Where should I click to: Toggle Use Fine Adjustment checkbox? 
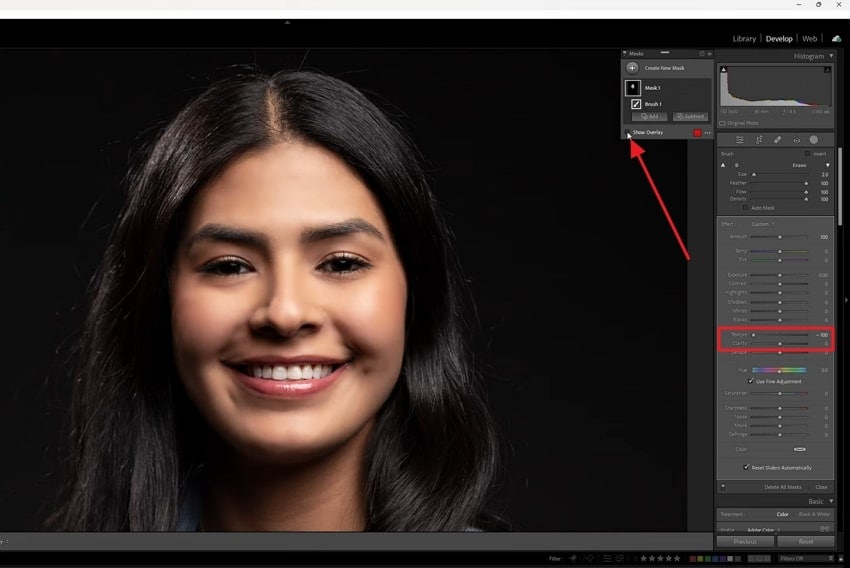pyautogui.click(x=751, y=381)
